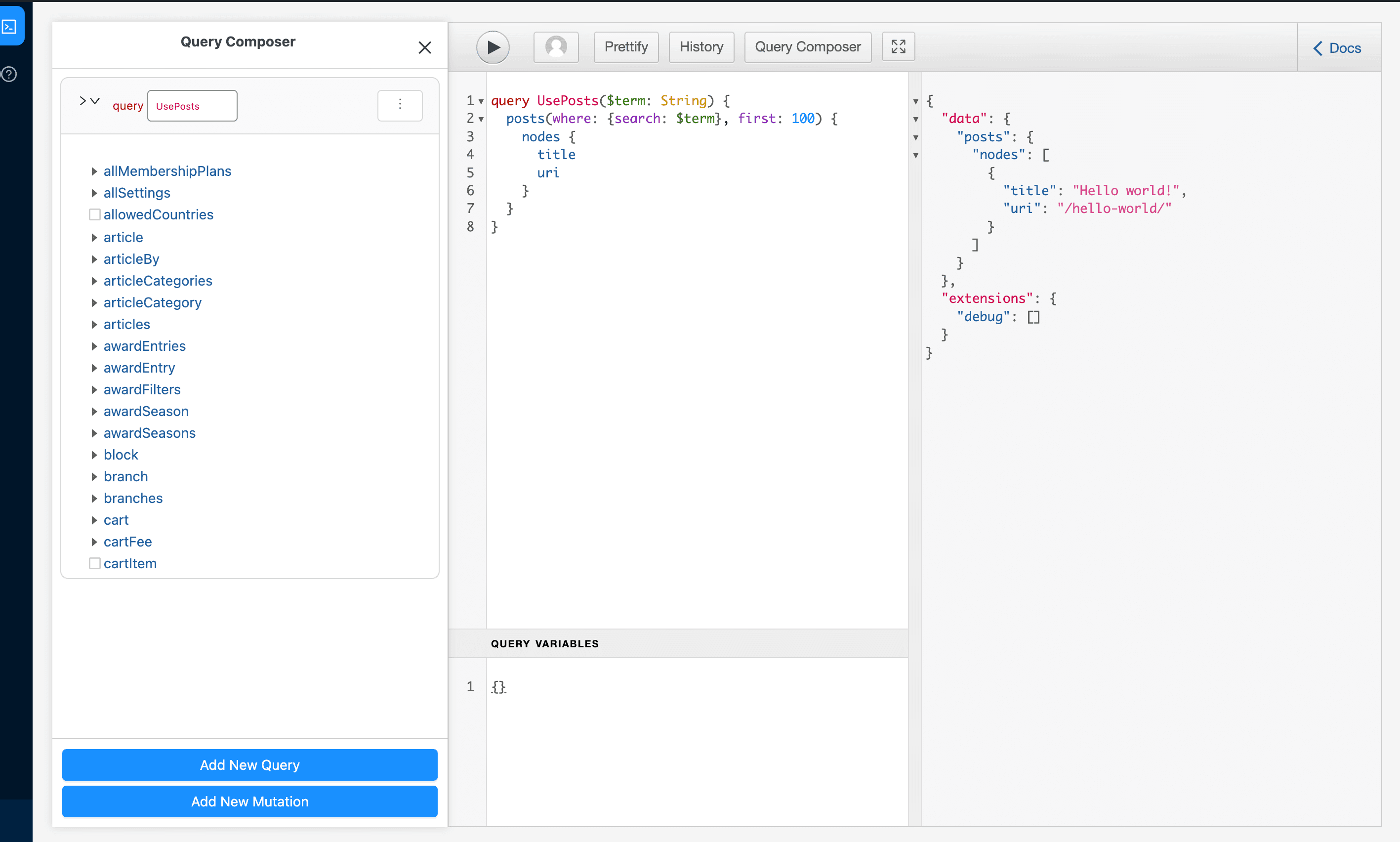This screenshot has height=842, width=1400.
Task: Execute the query with the play button
Action: coord(493,47)
